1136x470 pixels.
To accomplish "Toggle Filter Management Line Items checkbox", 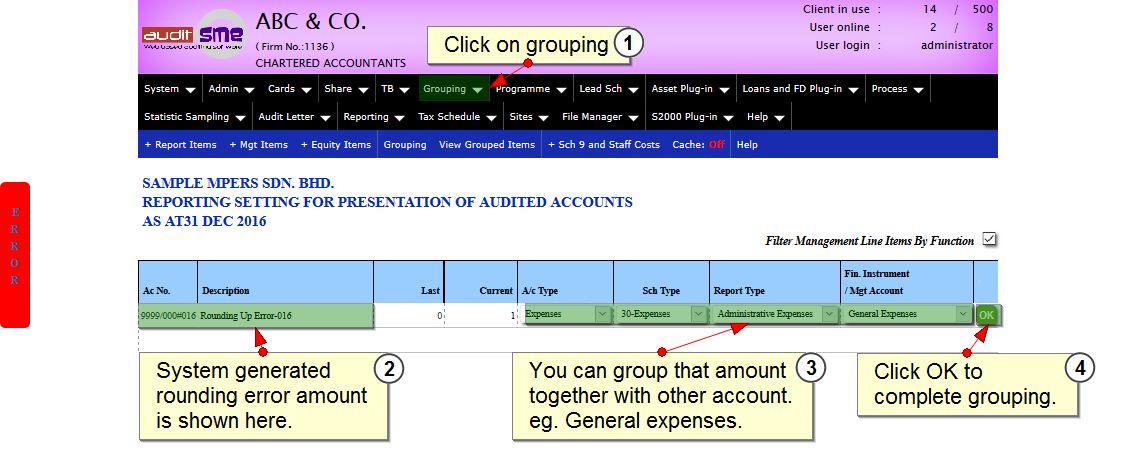I will pyautogui.click(x=989, y=239).
